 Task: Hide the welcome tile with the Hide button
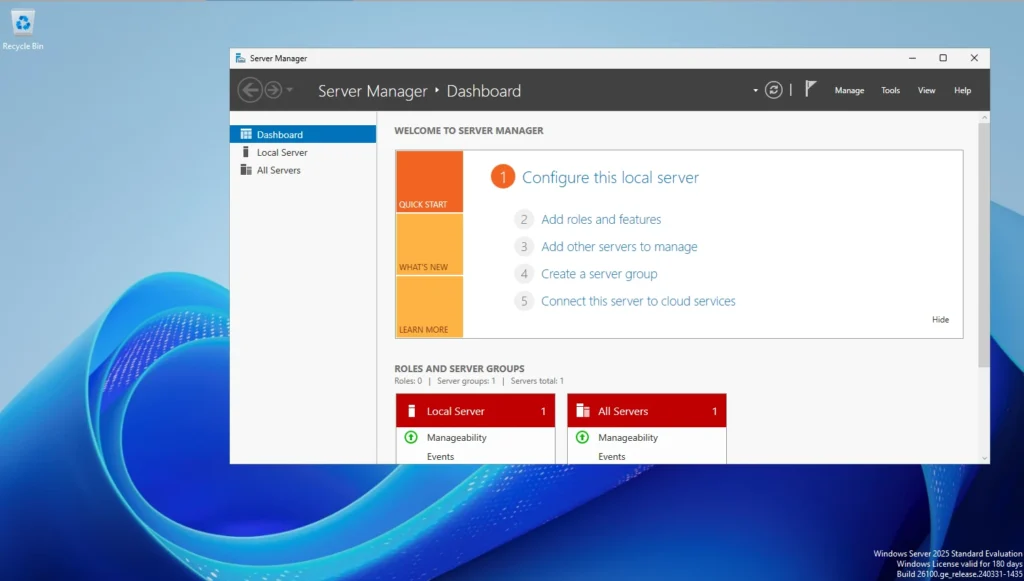(940, 319)
